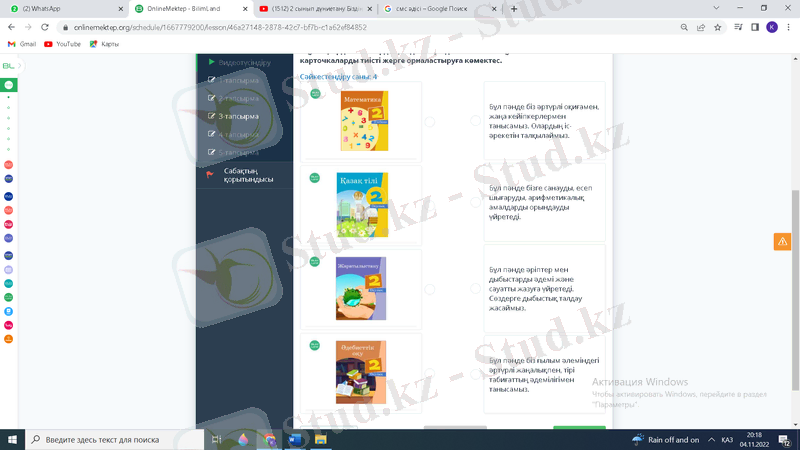Select the radio circle beside the Қазақ тілі book

click(x=429, y=205)
